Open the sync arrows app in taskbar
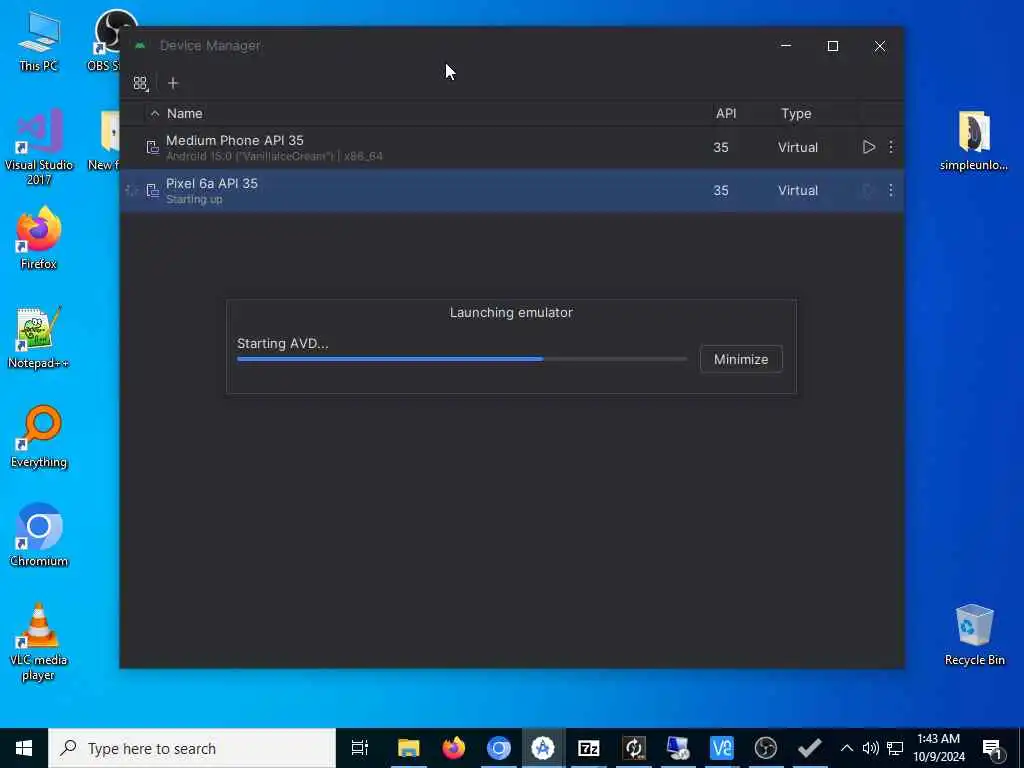 click(633, 748)
